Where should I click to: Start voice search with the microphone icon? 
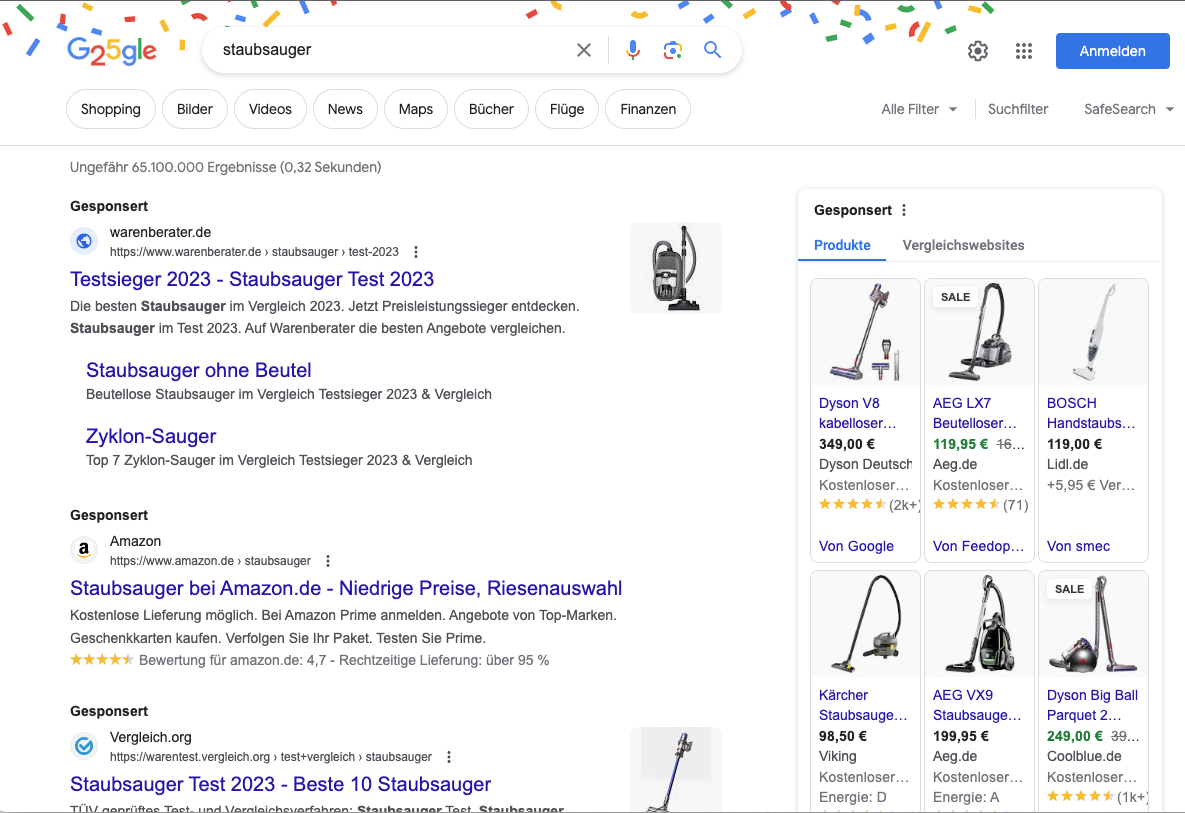pyautogui.click(x=633, y=50)
